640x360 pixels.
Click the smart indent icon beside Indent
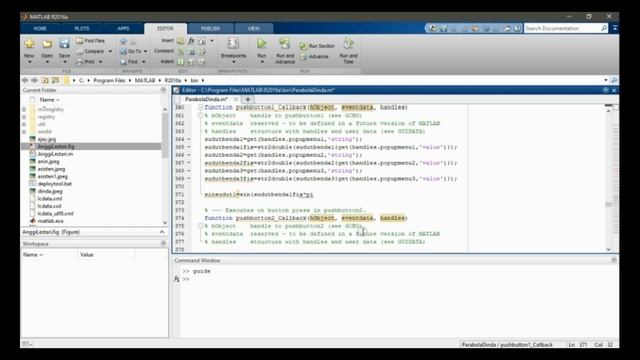point(180,62)
